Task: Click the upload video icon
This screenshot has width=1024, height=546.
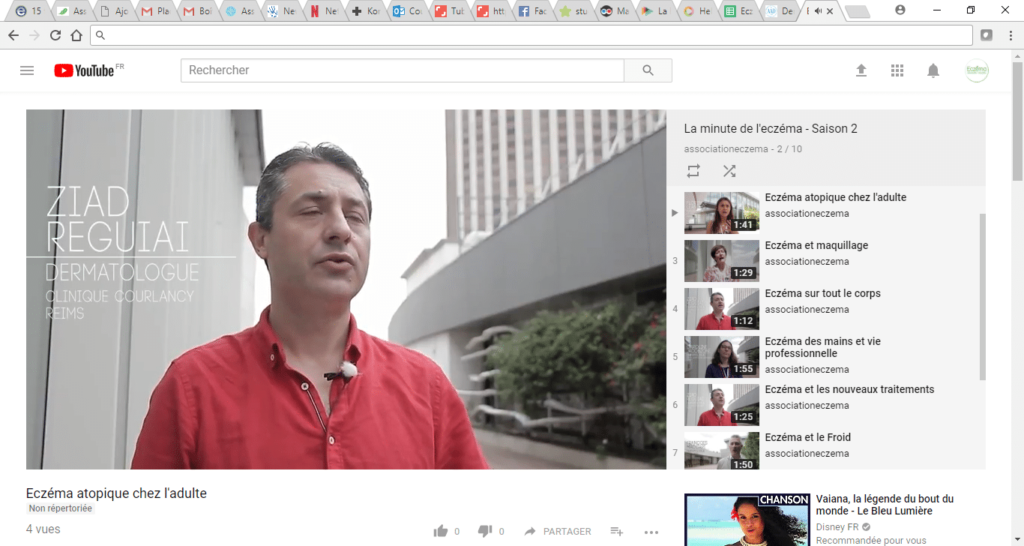Action: (x=861, y=70)
